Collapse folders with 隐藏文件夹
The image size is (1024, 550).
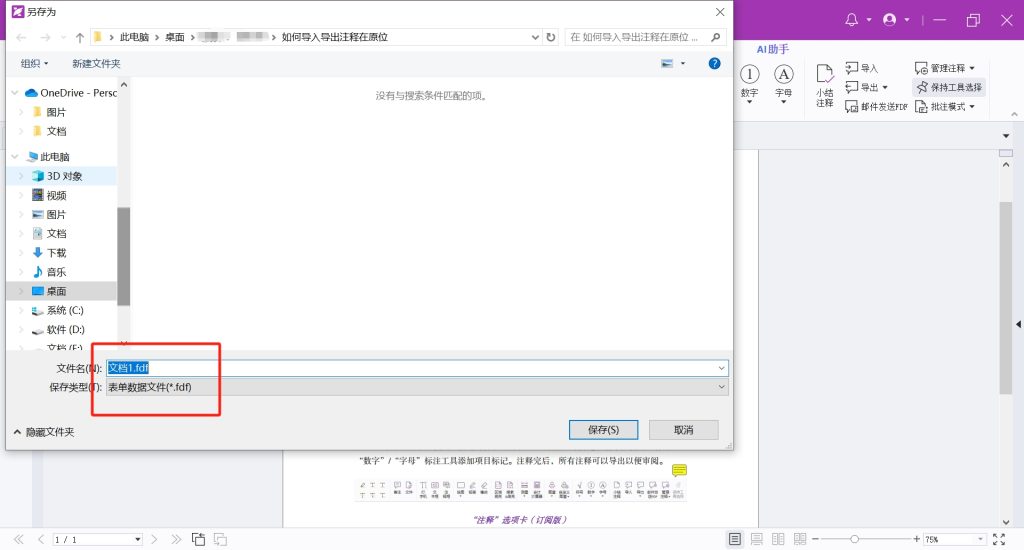[x=44, y=432]
